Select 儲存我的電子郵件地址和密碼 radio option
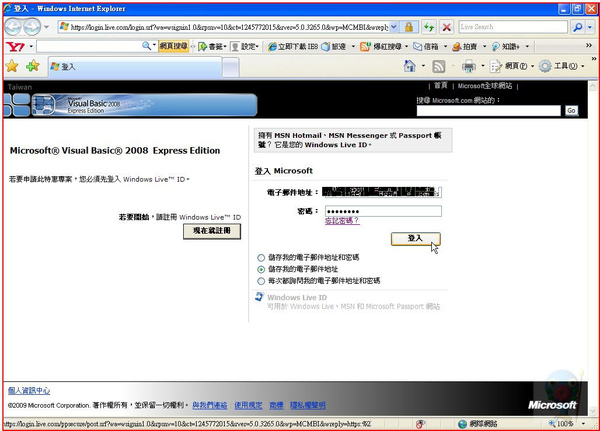 (261, 258)
